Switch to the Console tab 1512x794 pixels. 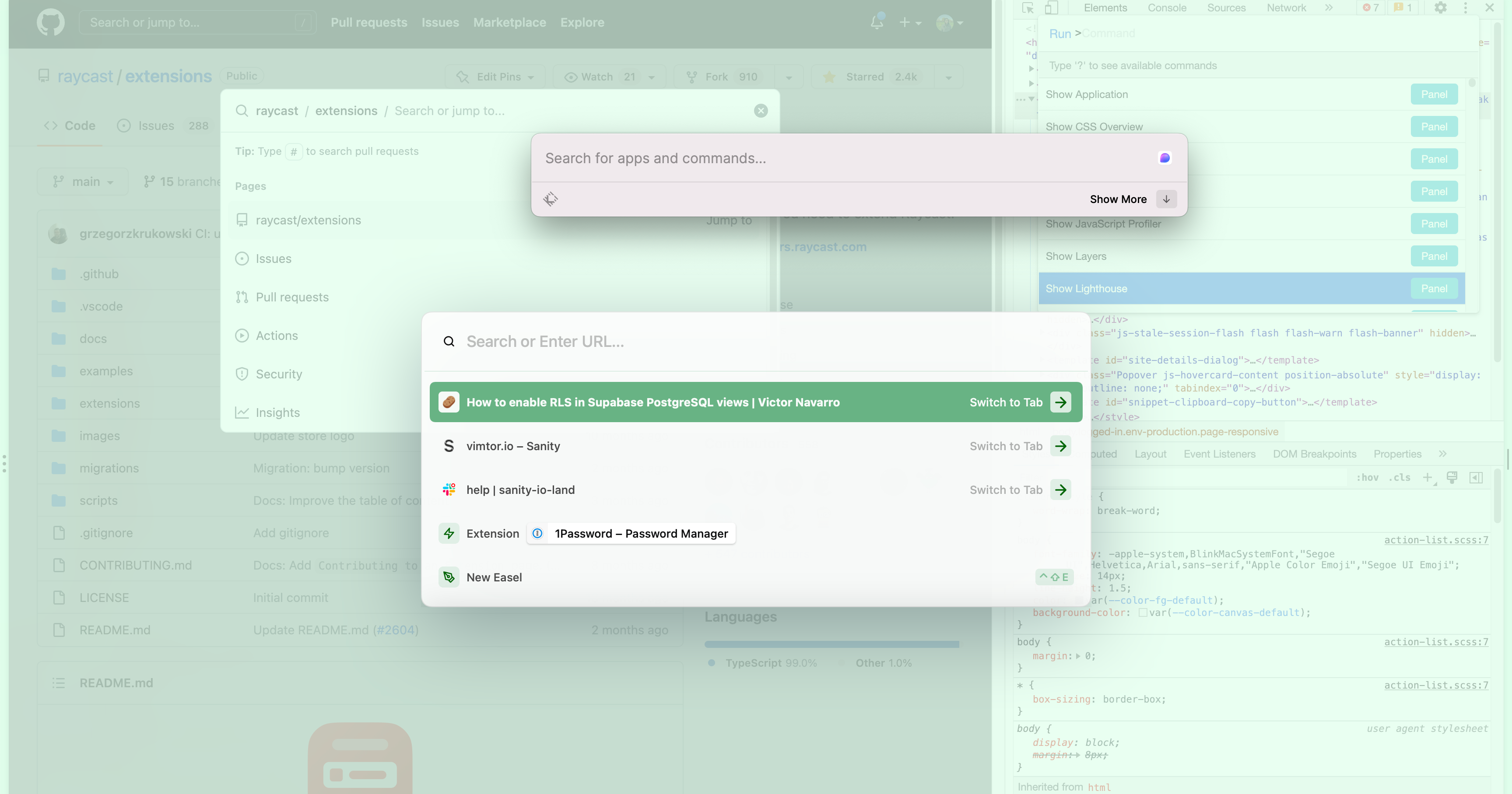(1166, 7)
